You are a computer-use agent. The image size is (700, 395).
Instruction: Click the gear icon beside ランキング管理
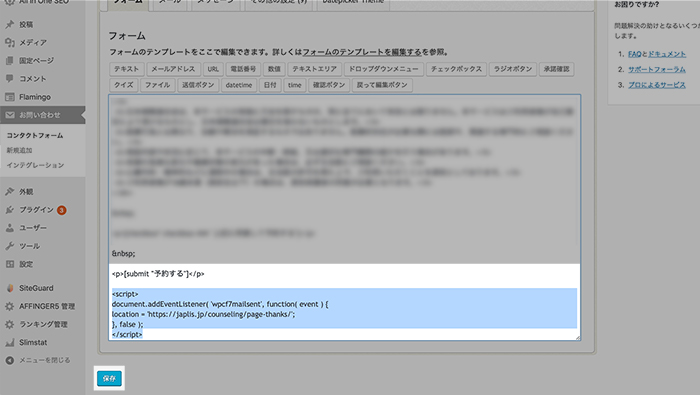10,324
